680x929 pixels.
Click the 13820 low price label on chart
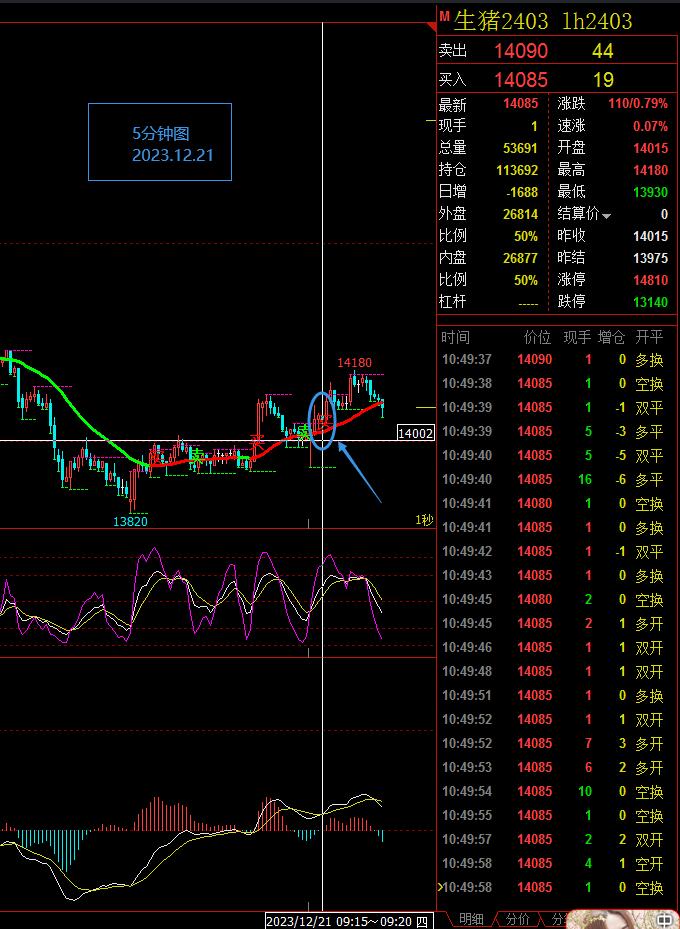pyautogui.click(x=130, y=521)
